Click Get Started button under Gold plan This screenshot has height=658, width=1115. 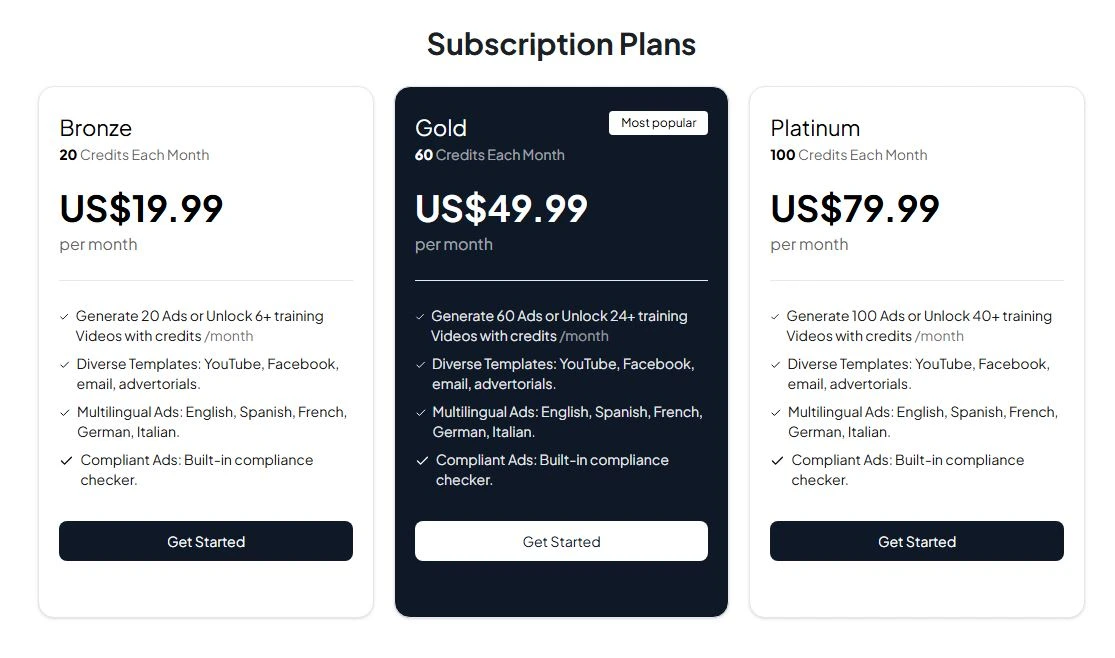(x=561, y=541)
